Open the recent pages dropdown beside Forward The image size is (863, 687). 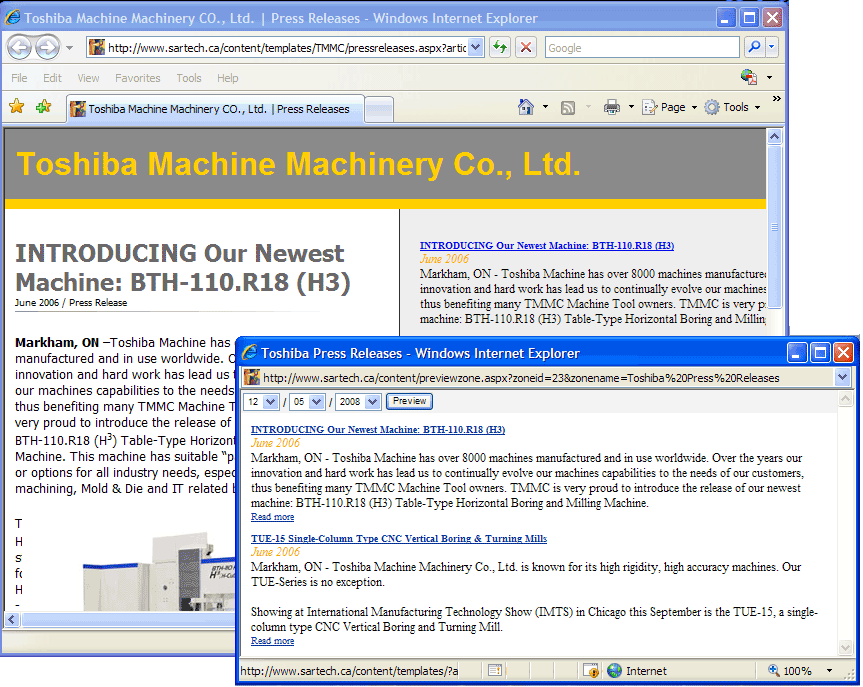pyautogui.click(x=69, y=48)
